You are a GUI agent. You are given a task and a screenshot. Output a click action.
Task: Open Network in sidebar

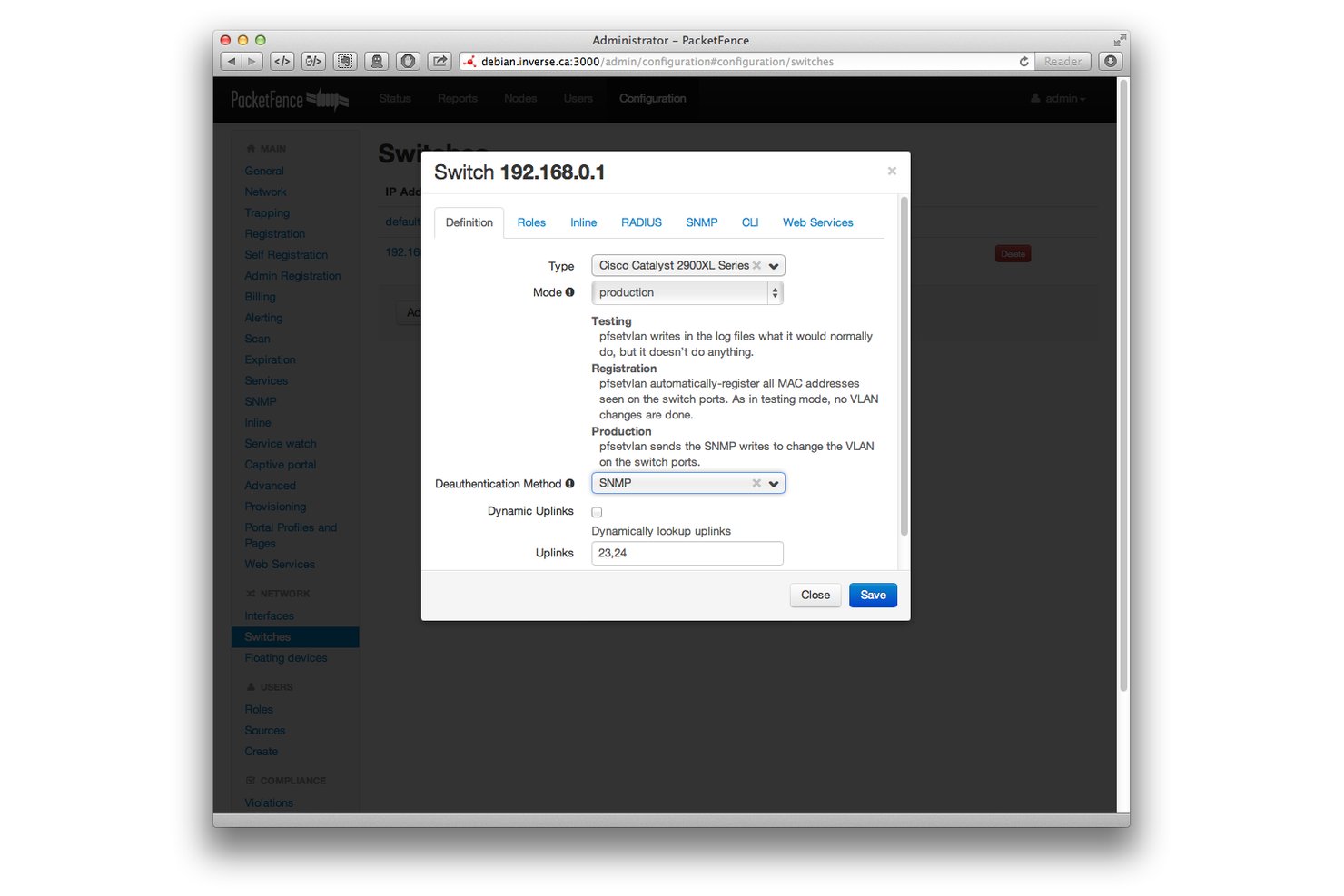[x=265, y=192]
